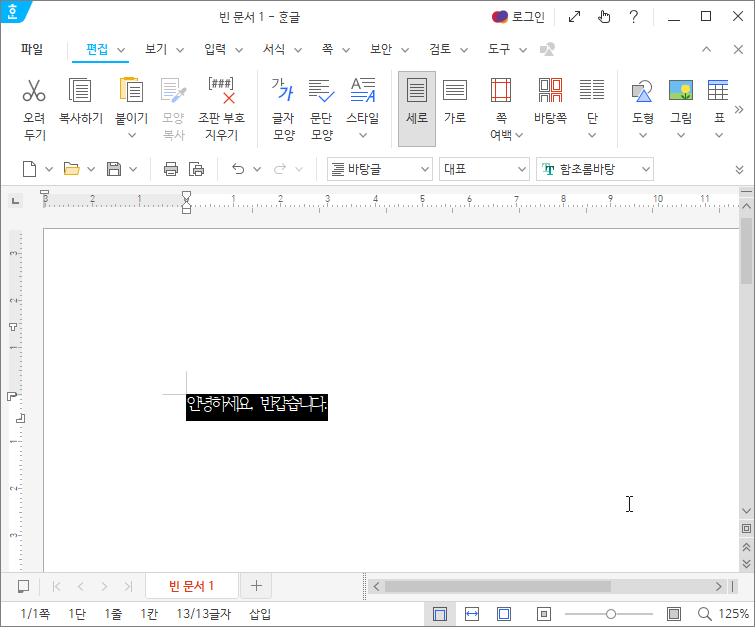The image size is (755, 627).
Task: Expand the Paste (붙이기) dropdown arrow
Action: [x=131, y=136]
